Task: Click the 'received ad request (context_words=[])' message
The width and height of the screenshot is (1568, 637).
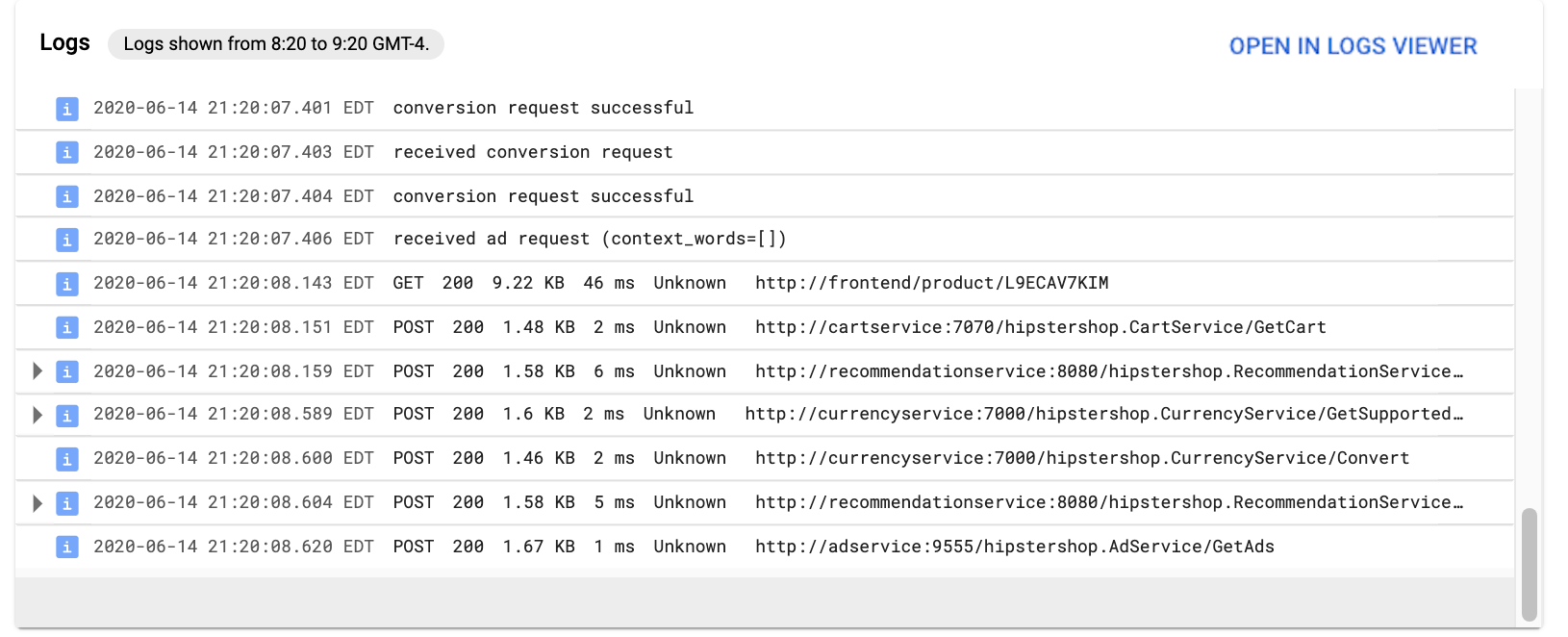Action: (590, 239)
